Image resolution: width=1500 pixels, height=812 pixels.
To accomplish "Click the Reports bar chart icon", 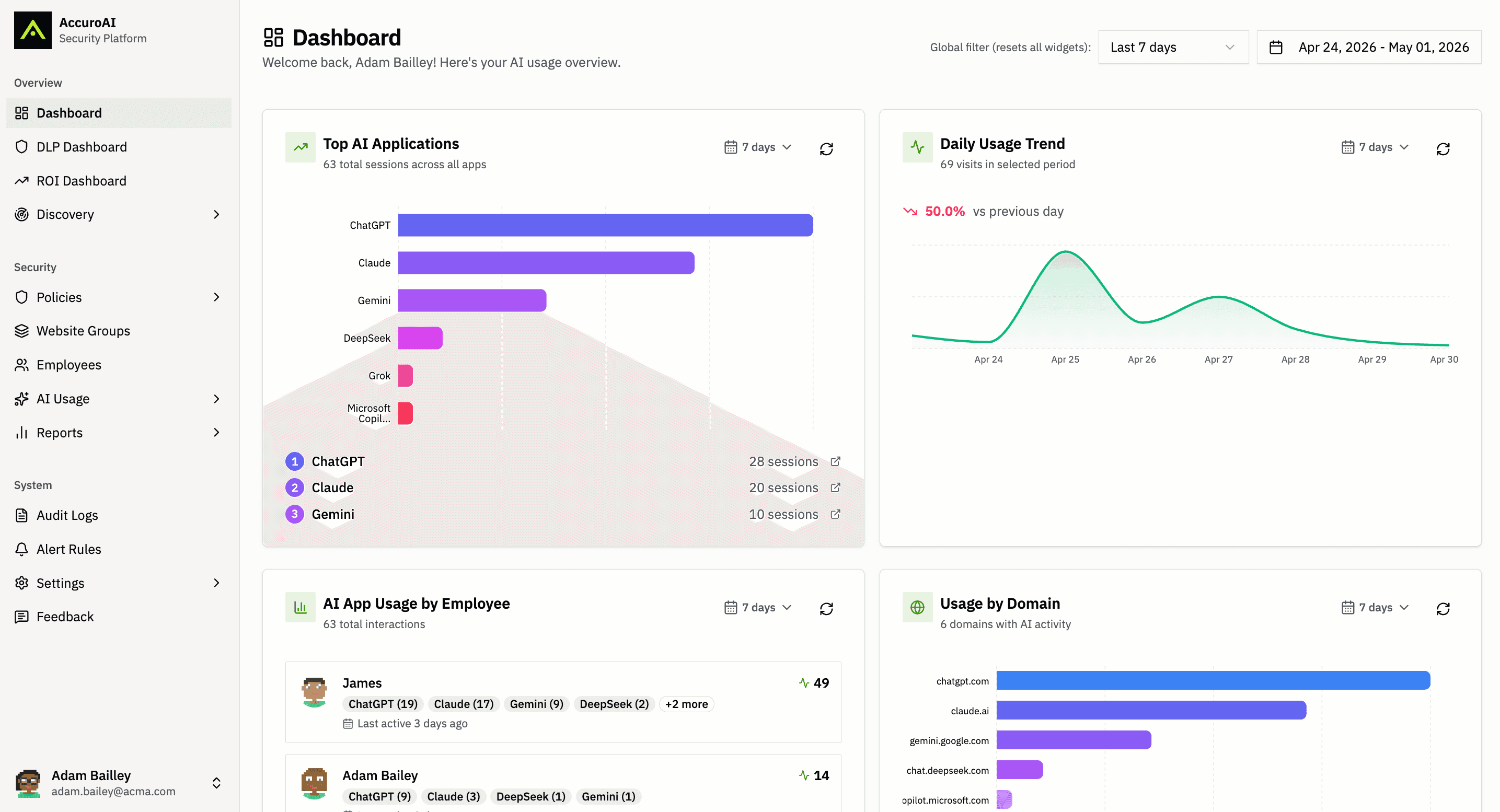I will coord(21,433).
